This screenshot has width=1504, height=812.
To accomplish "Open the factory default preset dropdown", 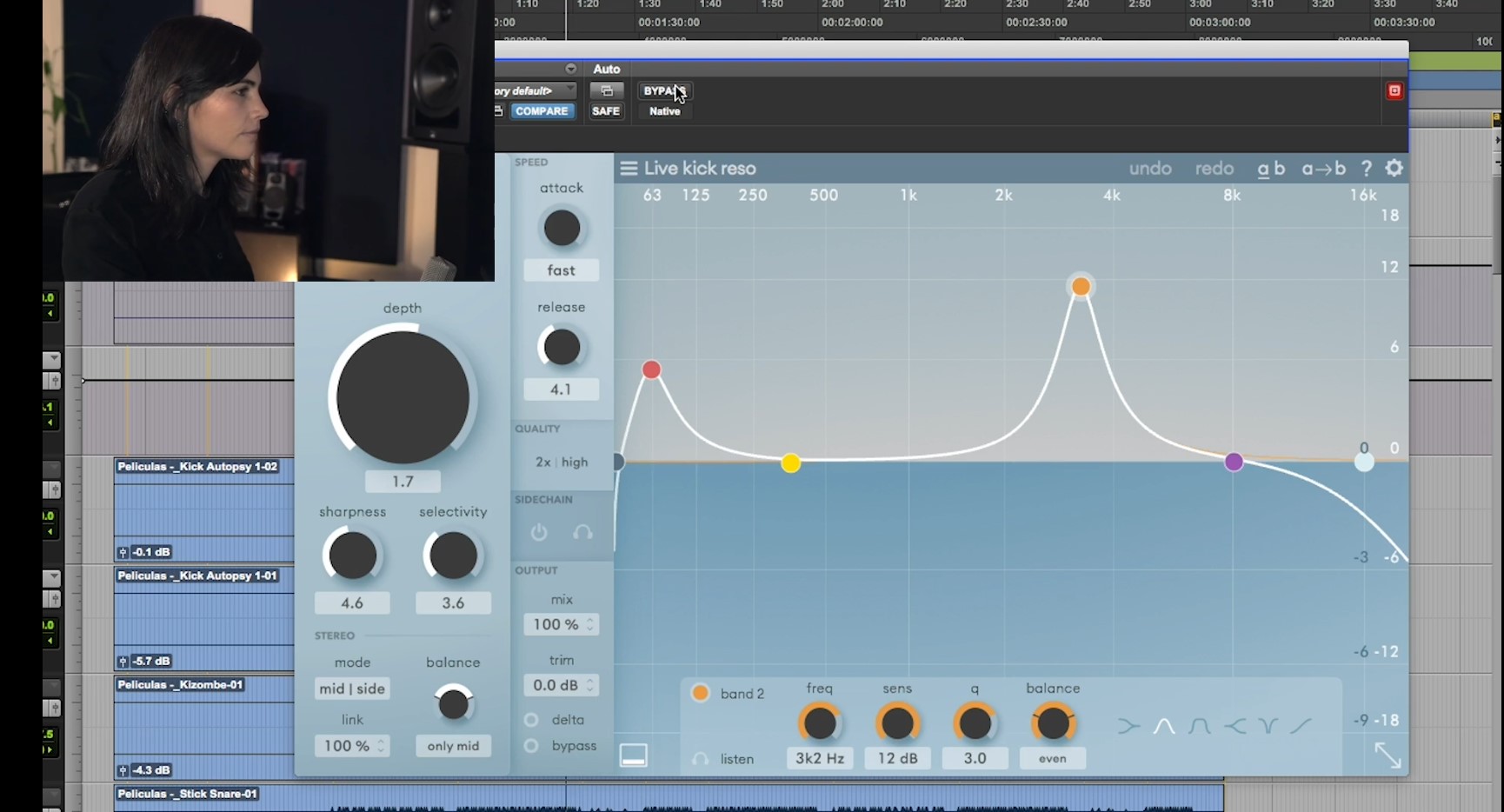I will coord(536,90).
